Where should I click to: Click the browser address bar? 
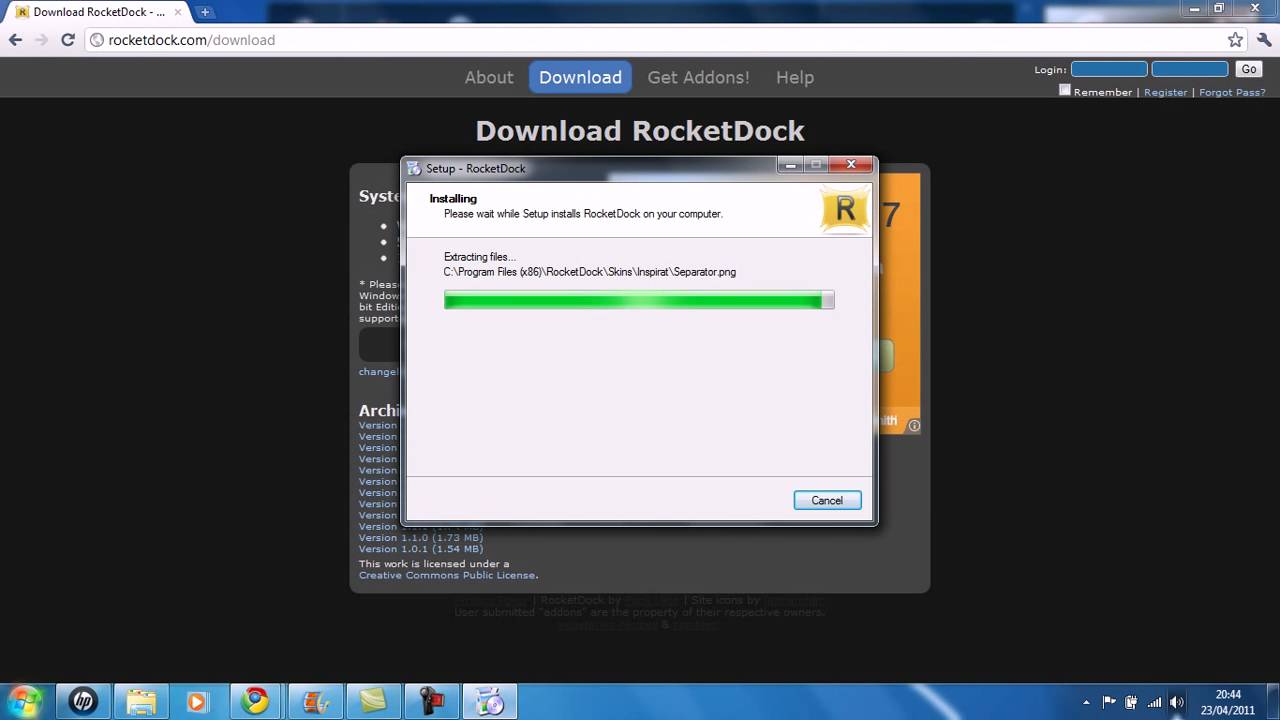tap(400, 40)
